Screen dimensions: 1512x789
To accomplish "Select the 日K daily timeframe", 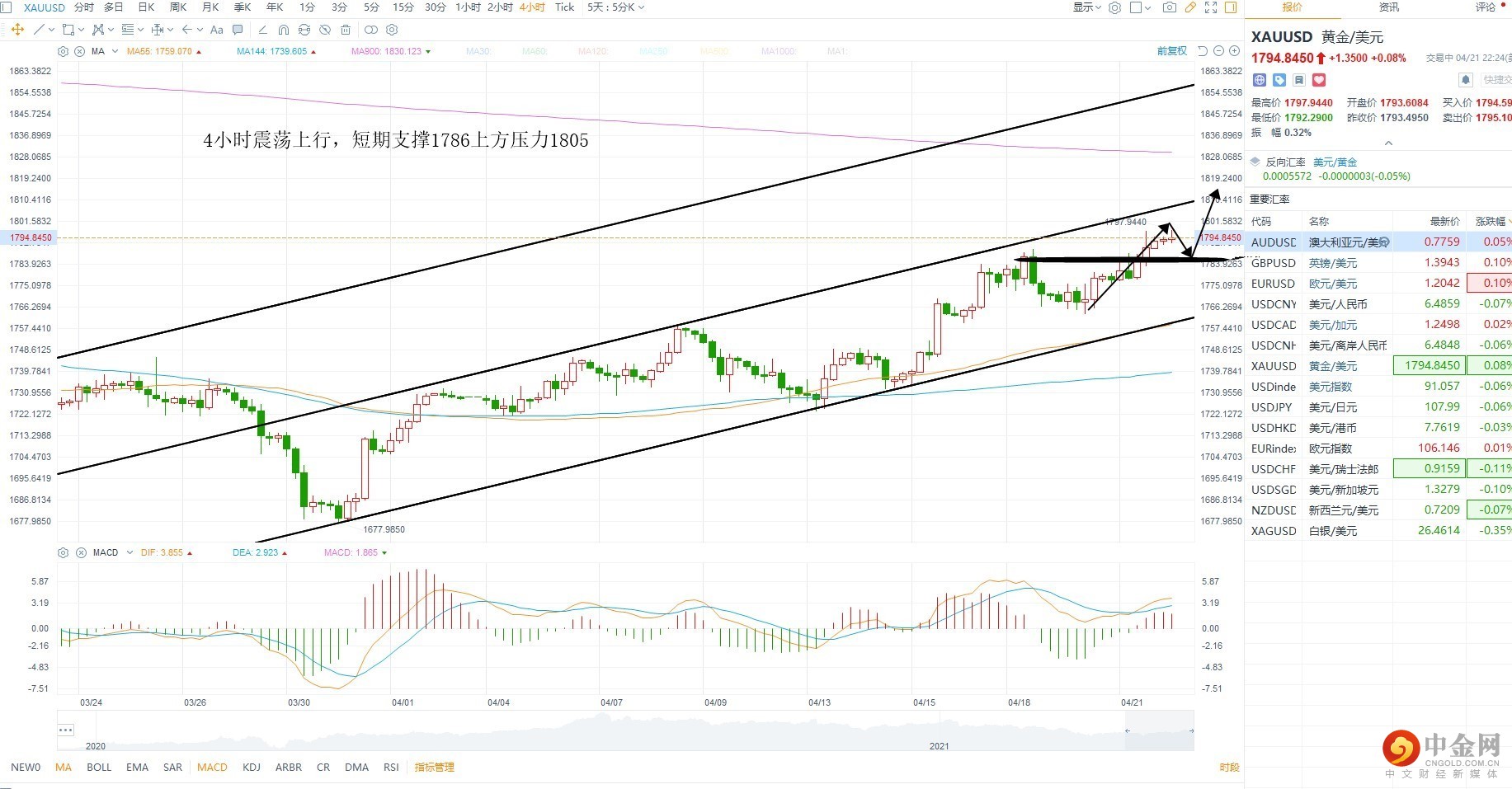I will (146, 7).
